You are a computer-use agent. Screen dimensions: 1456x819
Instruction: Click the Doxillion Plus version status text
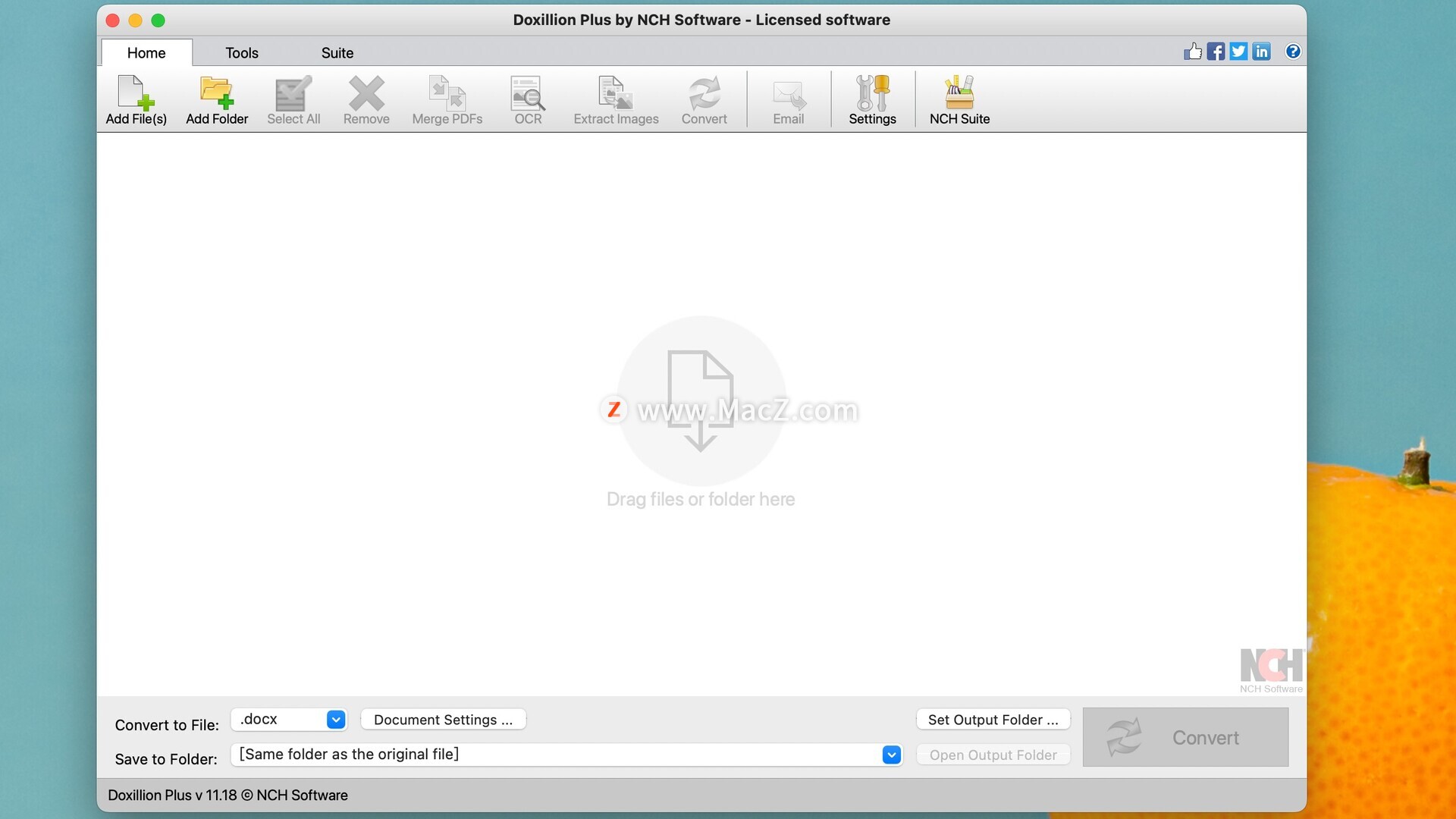point(228,795)
